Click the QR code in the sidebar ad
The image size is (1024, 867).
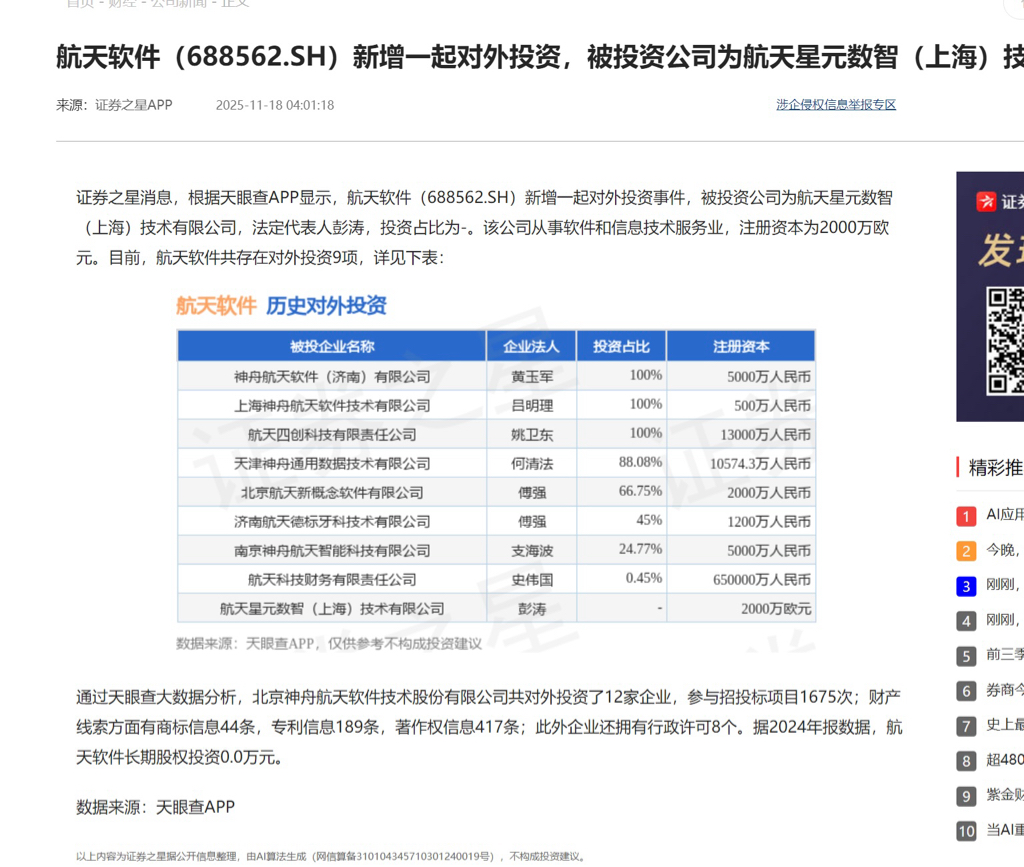[1004, 341]
